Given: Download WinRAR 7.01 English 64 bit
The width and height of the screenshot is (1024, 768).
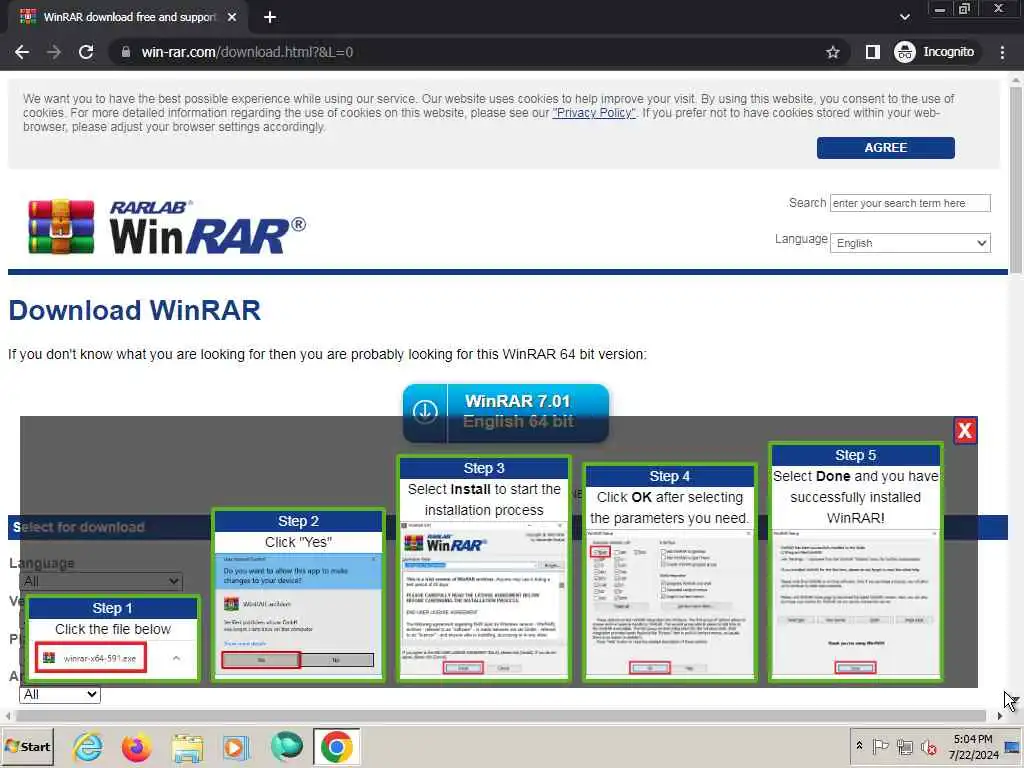Looking at the screenshot, I should pyautogui.click(x=505, y=413).
